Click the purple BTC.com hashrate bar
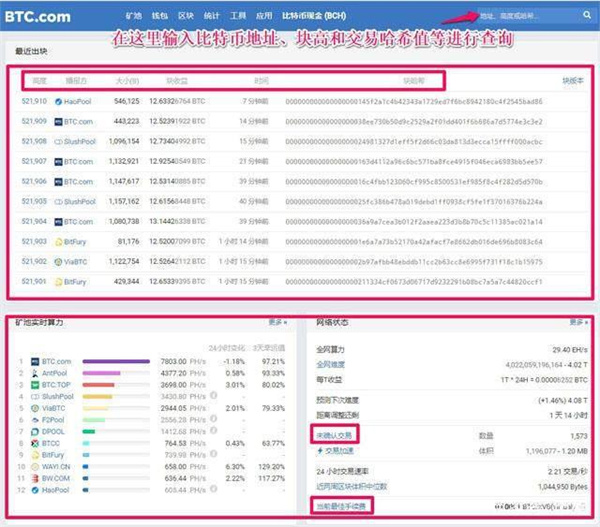Image resolution: width=600 pixels, height=527 pixels. pyautogui.click(x=115, y=361)
